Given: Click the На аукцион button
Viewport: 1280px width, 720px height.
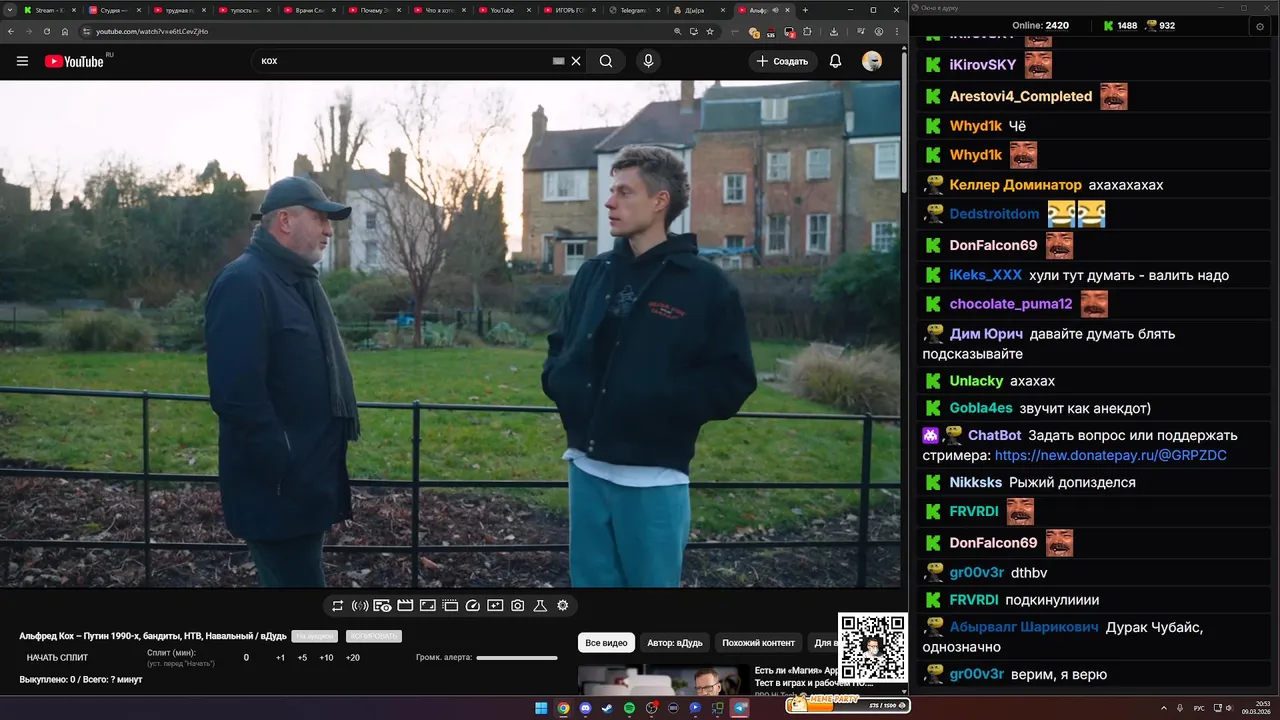Looking at the screenshot, I should coord(315,636).
